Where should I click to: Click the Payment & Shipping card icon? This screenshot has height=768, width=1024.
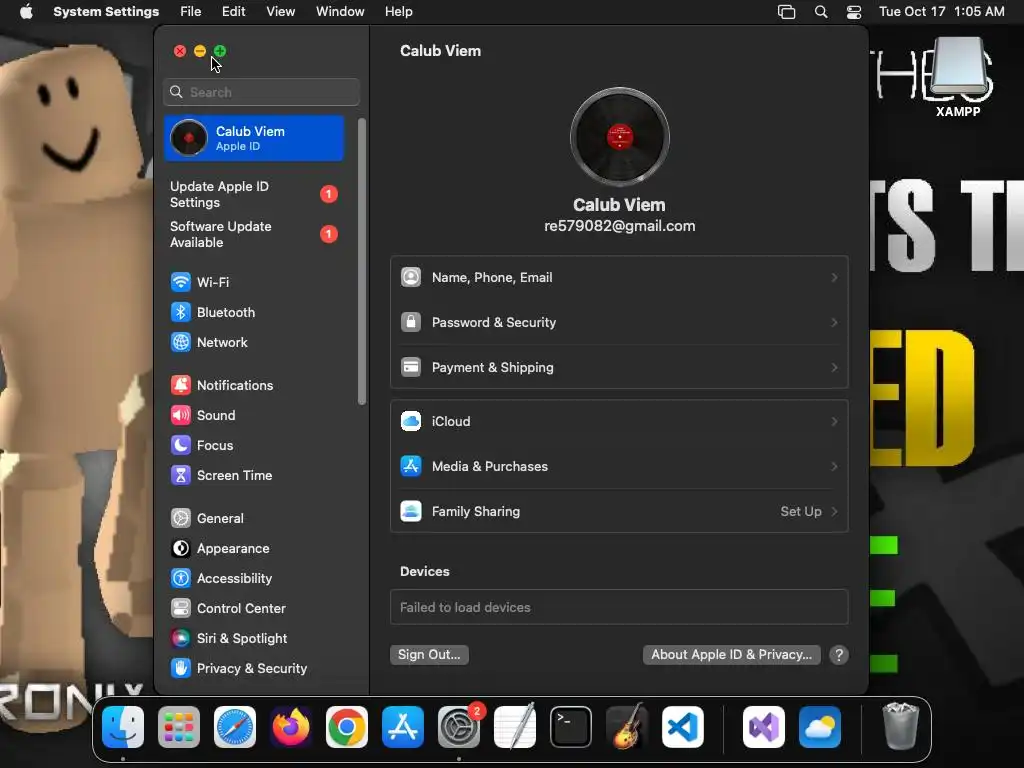[x=411, y=367]
